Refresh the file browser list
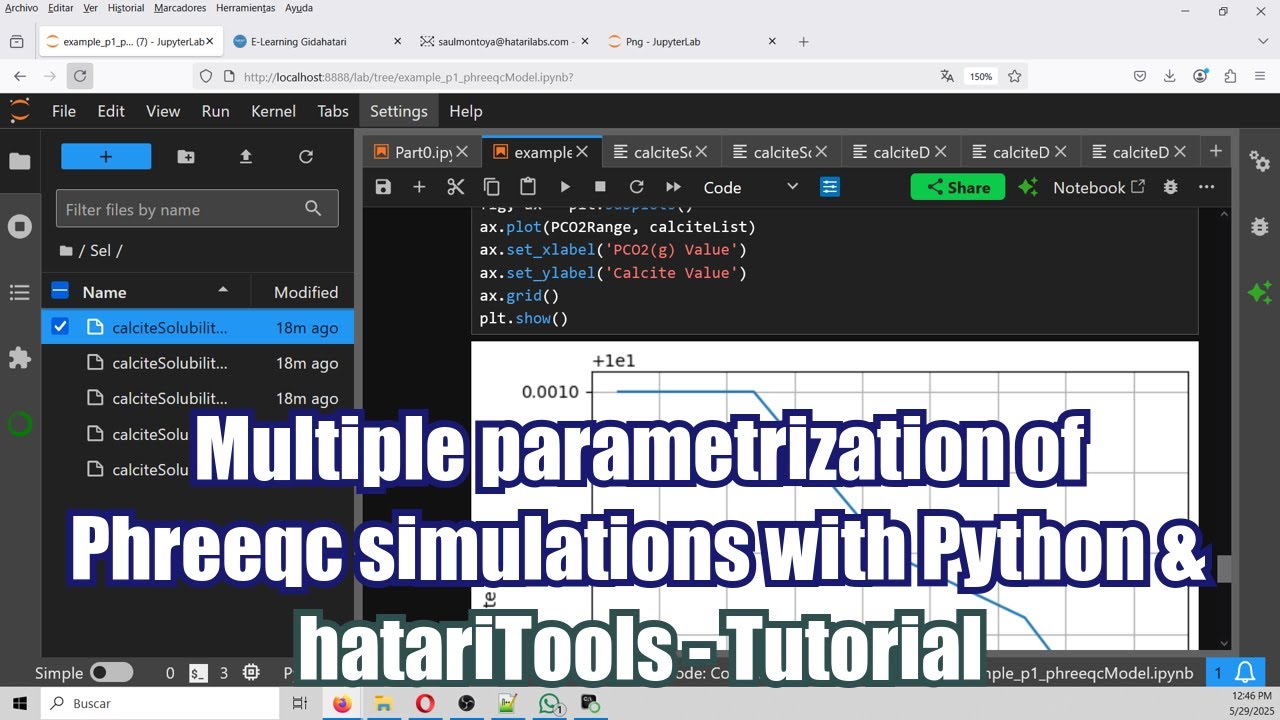 [x=306, y=157]
